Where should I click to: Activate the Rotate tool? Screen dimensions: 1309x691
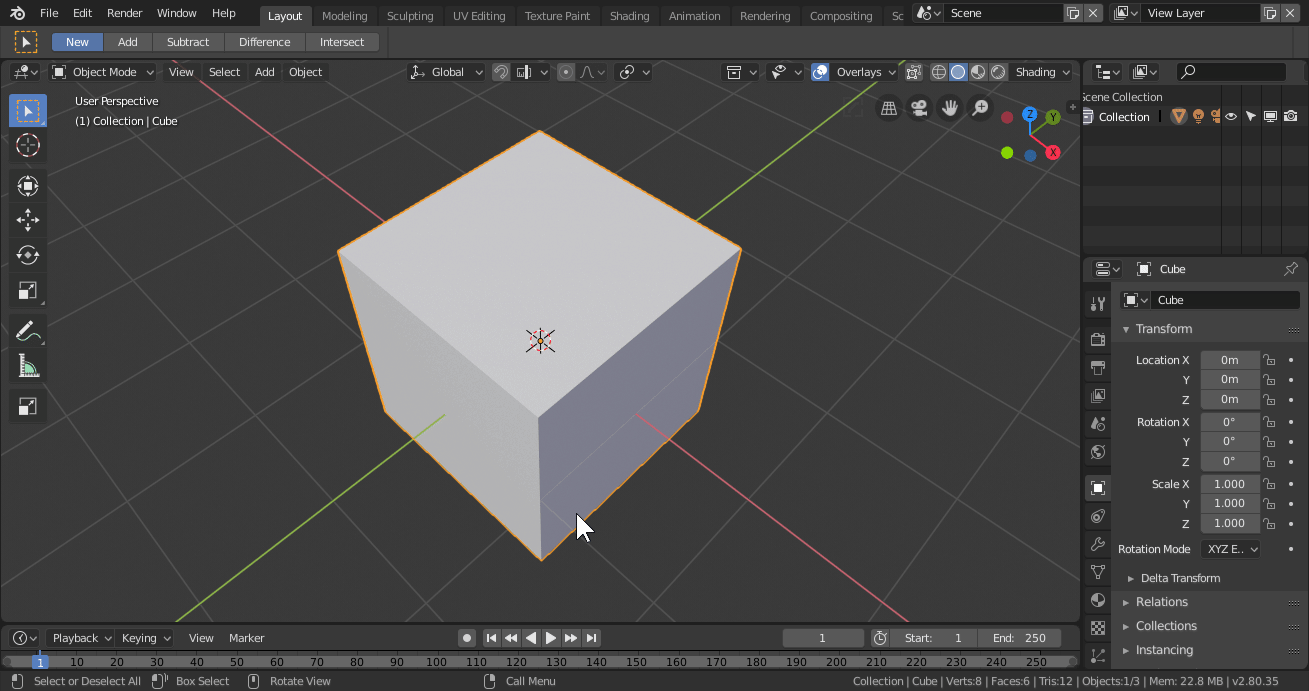pyautogui.click(x=28, y=255)
